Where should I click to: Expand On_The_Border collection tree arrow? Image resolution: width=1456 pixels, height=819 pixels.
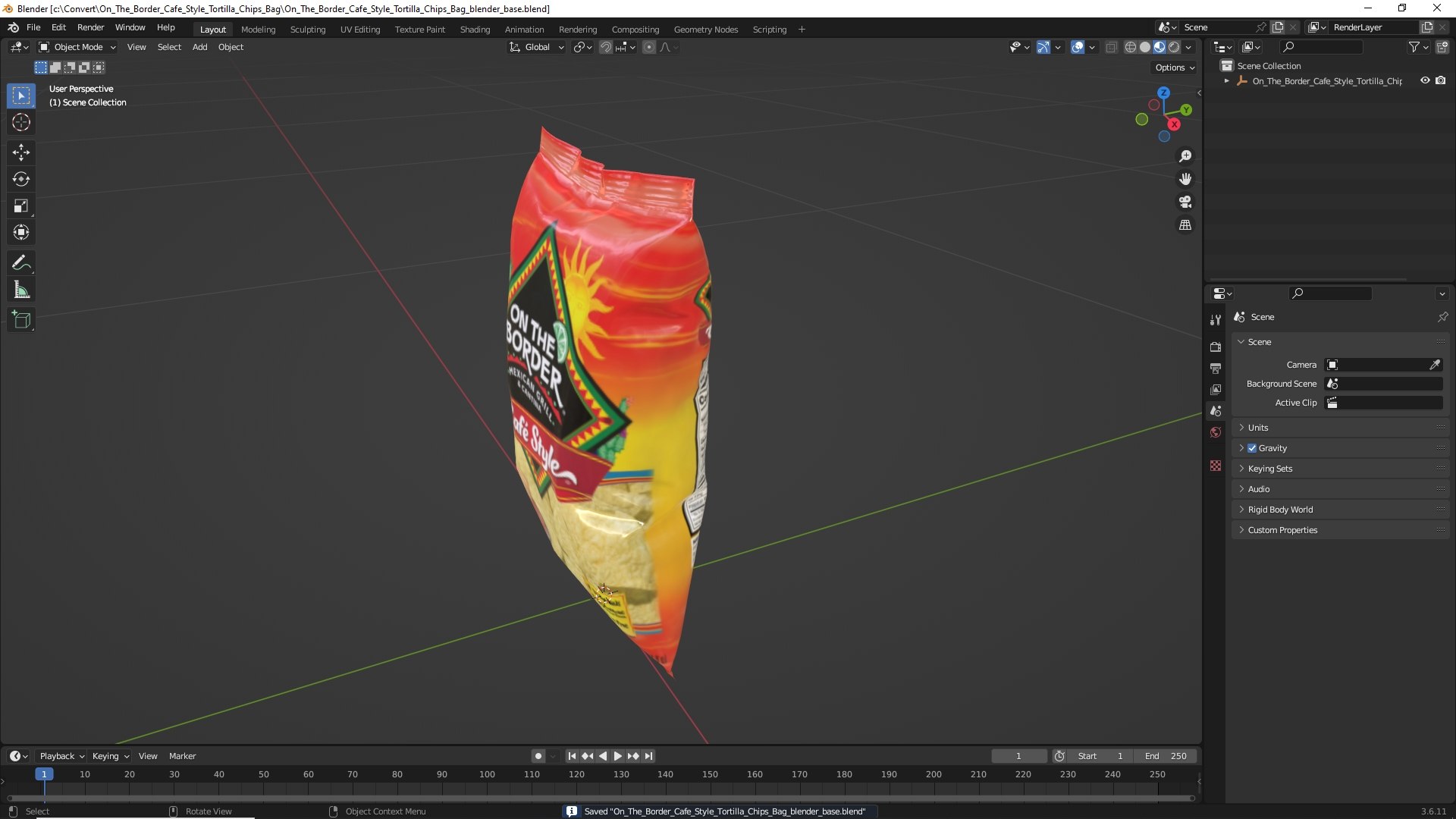point(1226,80)
